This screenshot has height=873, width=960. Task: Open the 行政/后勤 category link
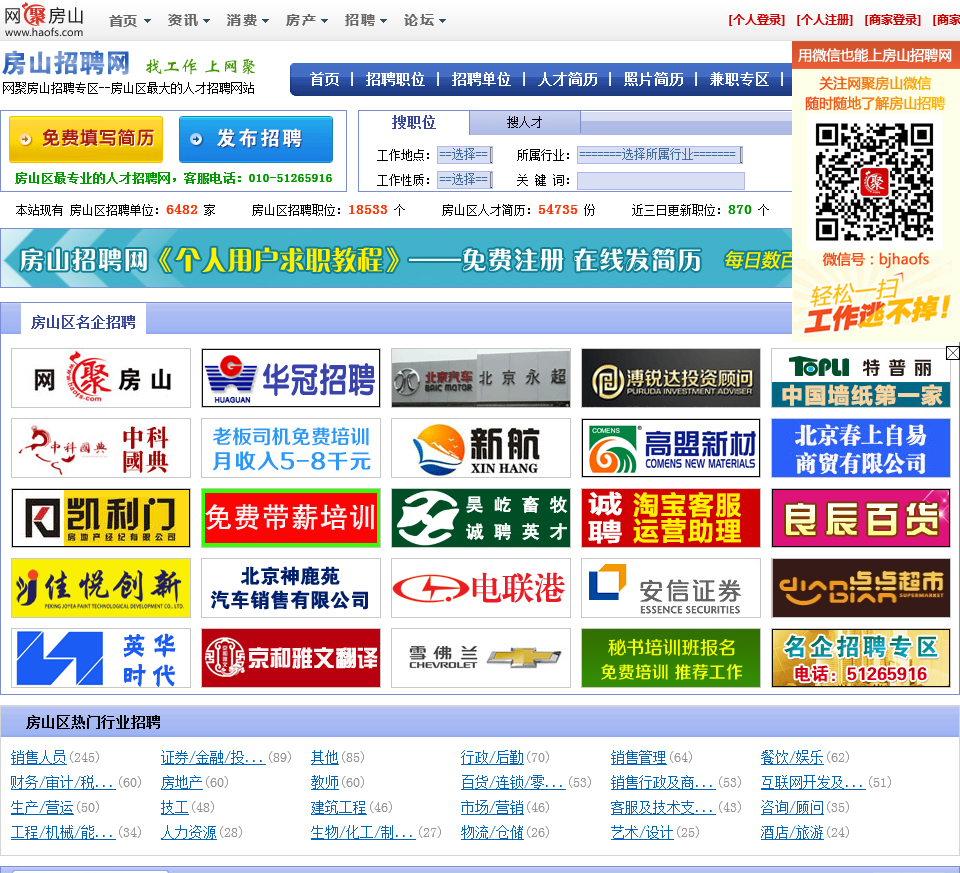point(492,758)
